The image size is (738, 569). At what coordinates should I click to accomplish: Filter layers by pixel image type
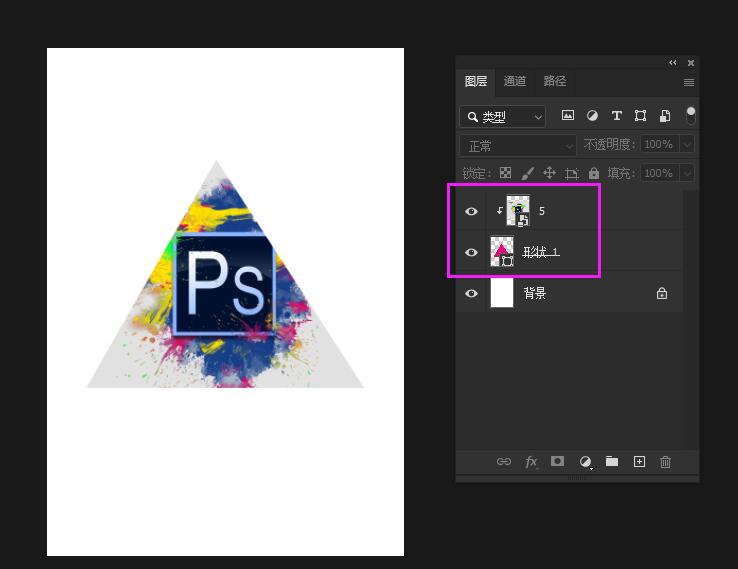click(568, 115)
